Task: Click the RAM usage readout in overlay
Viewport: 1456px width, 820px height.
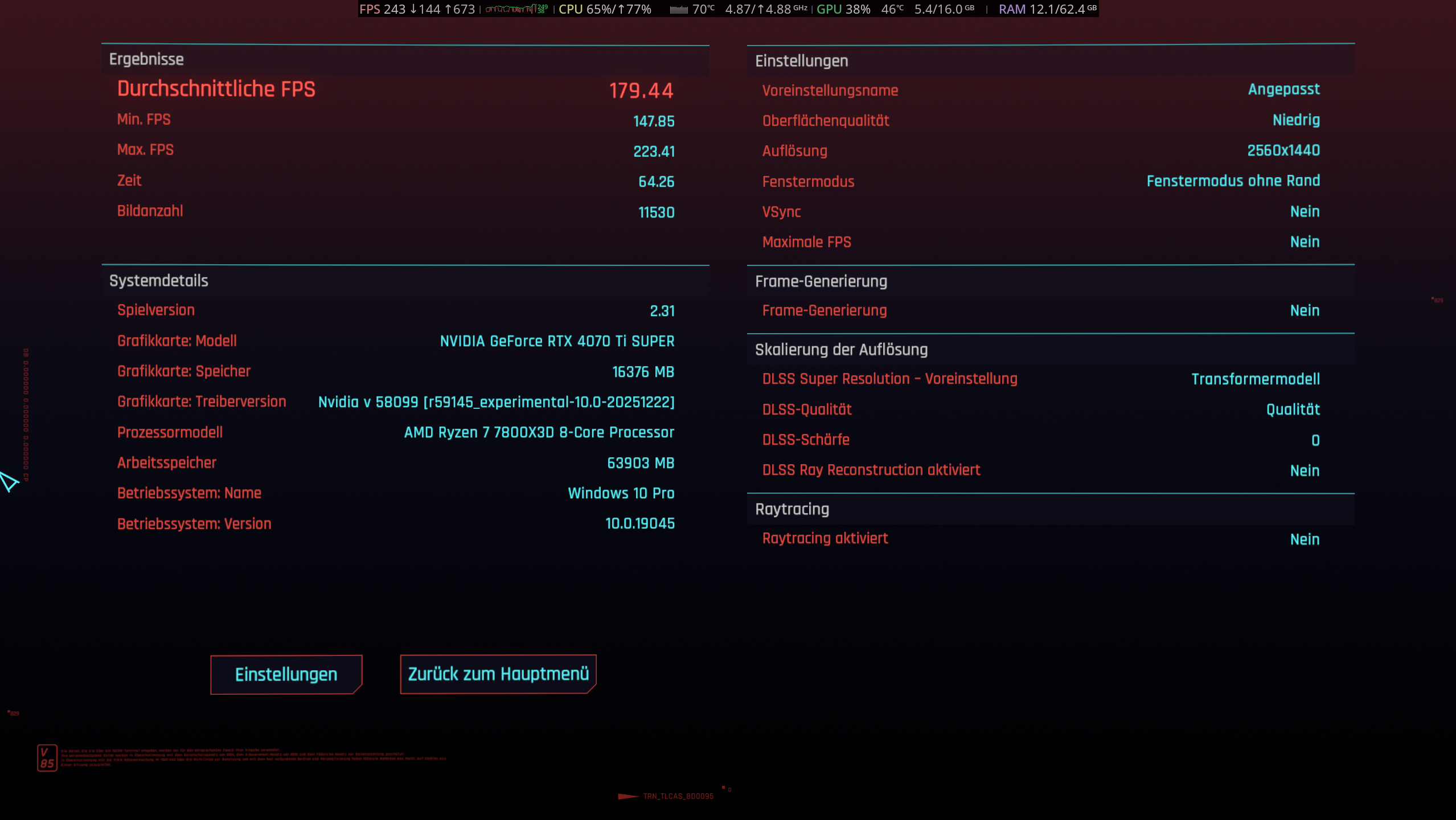Action: pos(1047,9)
